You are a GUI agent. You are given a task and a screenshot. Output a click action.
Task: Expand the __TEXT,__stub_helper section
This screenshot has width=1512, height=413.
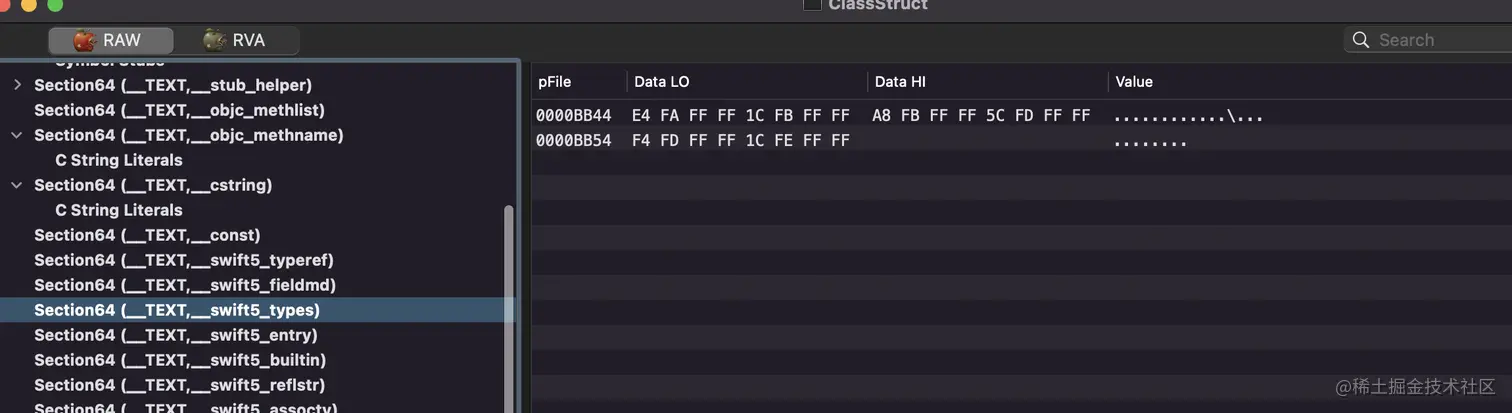click(x=17, y=85)
